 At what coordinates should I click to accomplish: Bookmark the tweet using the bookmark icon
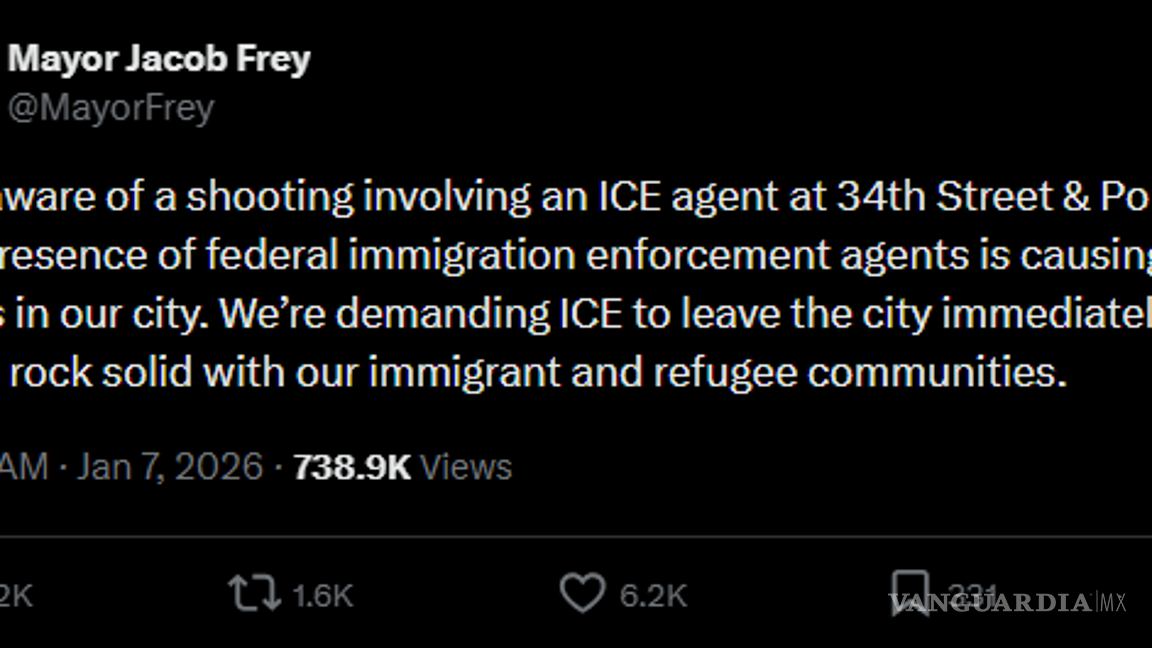coord(910,592)
